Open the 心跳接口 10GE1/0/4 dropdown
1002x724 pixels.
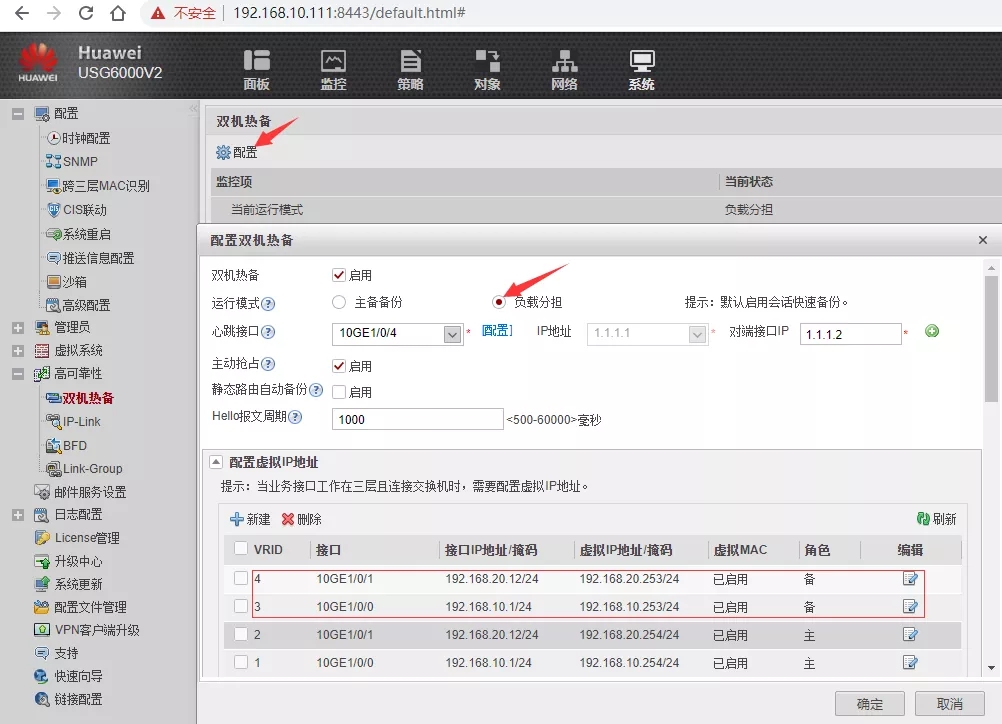click(x=452, y=334)
